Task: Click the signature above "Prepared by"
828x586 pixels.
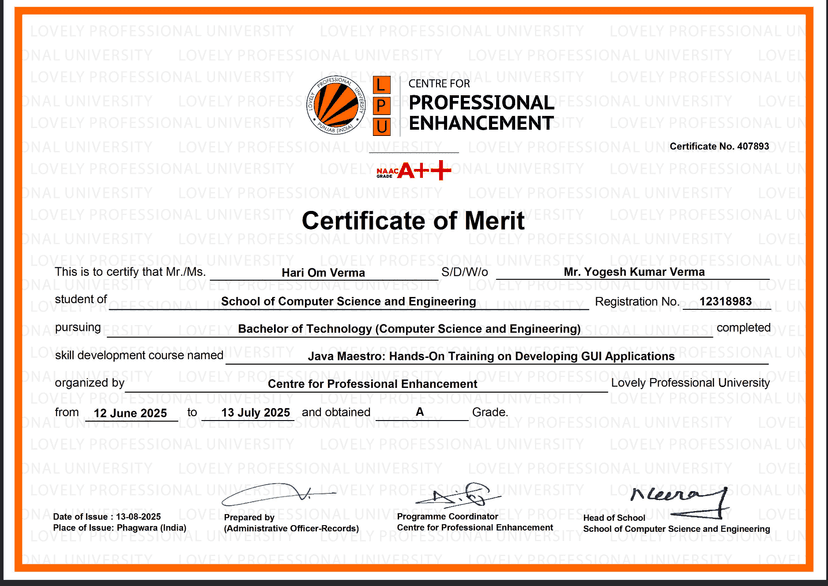Action: click(x=278, y=495)
